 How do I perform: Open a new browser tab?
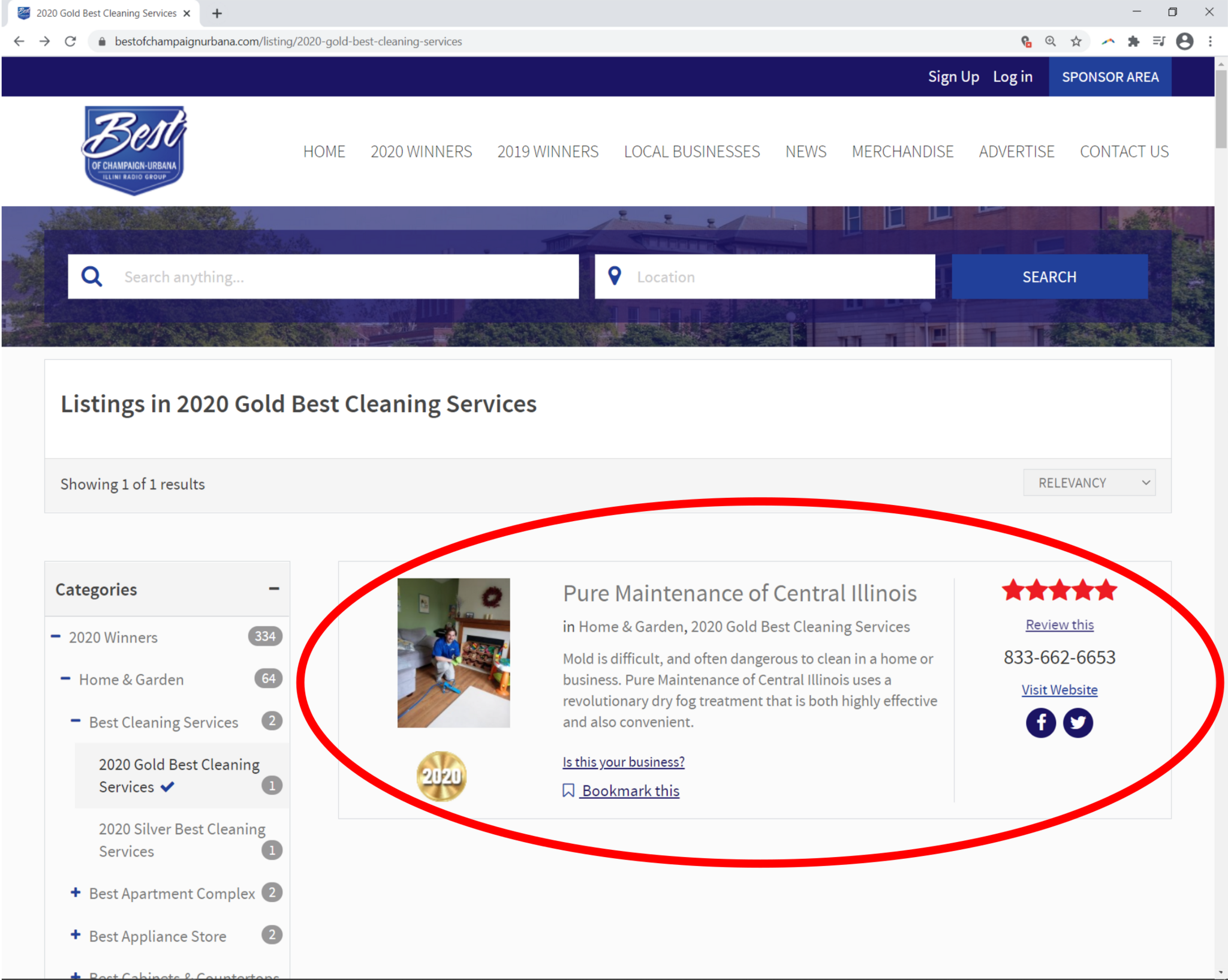click(x=217, y=13)
